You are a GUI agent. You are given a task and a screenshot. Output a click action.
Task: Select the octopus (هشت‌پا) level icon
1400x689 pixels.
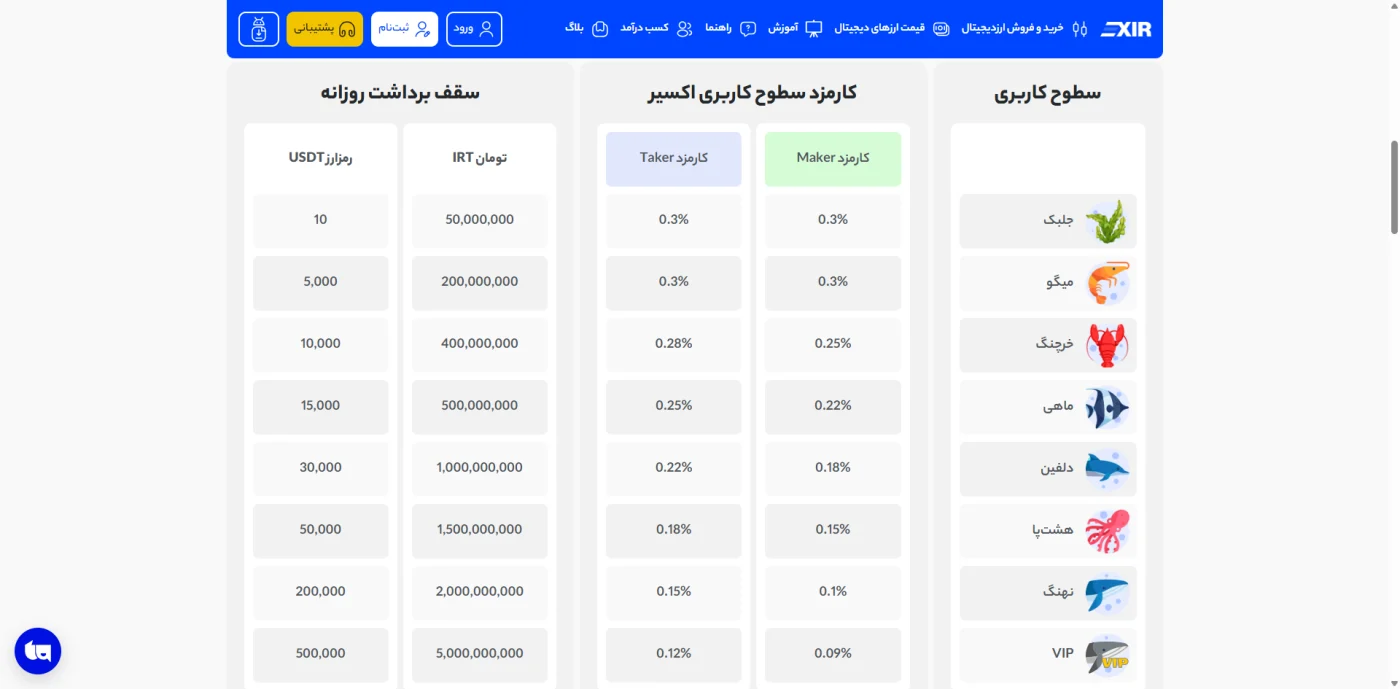[1107, 531]
